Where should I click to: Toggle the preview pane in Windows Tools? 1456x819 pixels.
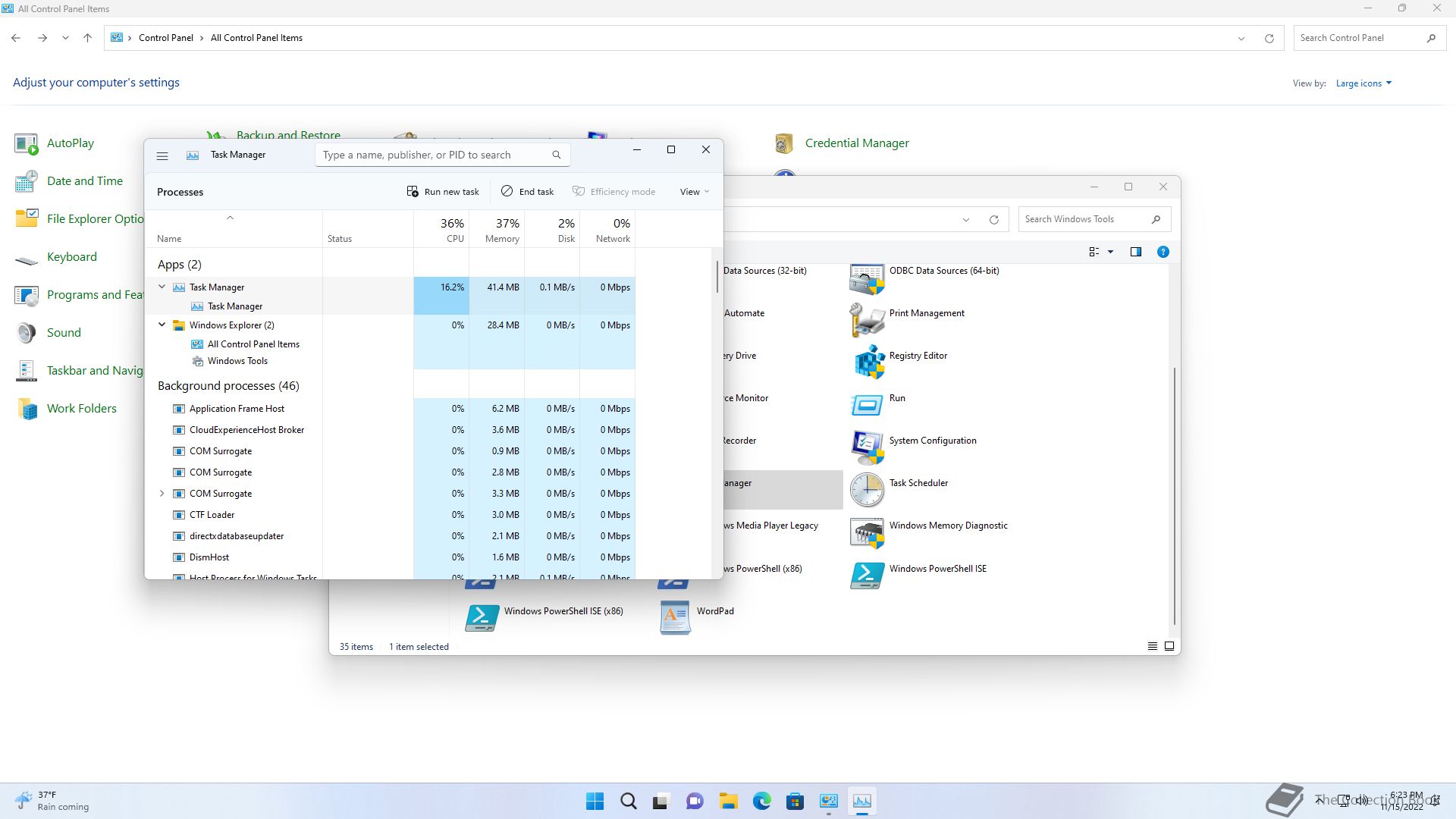pyautogui.click(x=1135, y=252)
